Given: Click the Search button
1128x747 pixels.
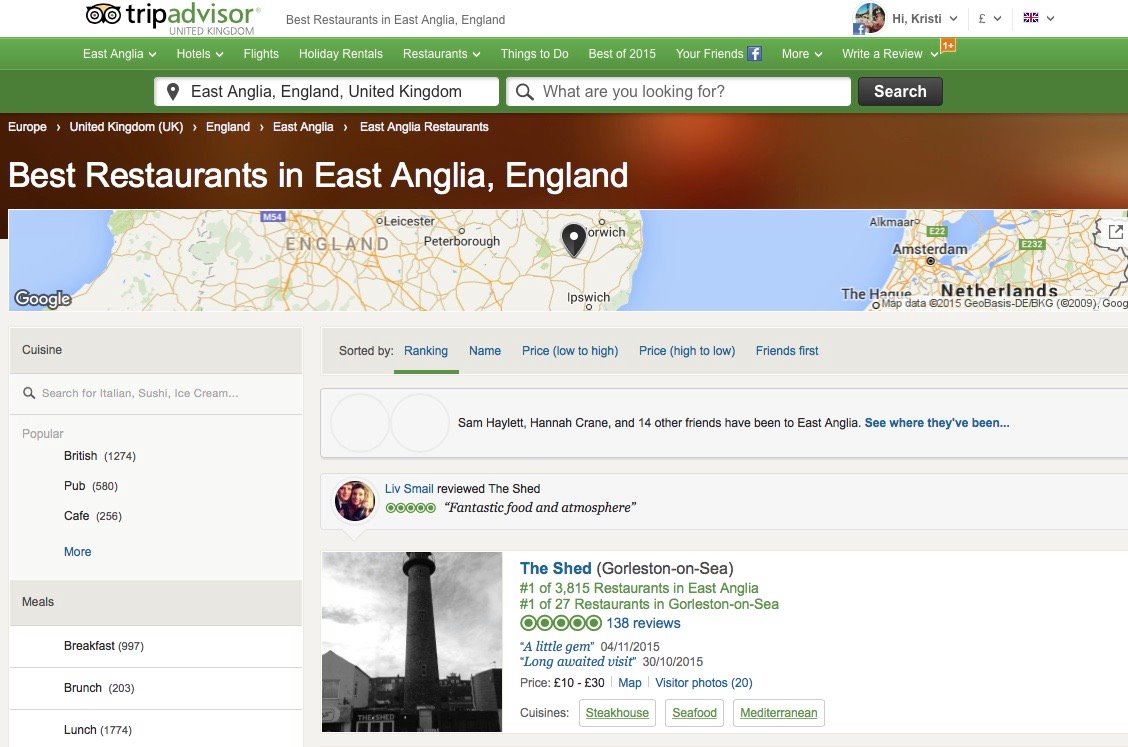Looking at the screenshot, I should [x=900, y=91].
